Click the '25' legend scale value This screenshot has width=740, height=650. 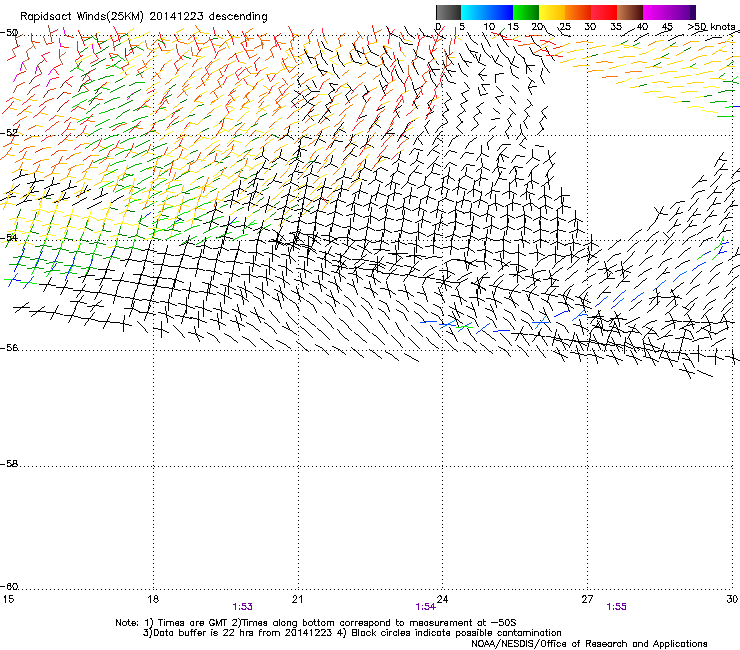(564, 27)
